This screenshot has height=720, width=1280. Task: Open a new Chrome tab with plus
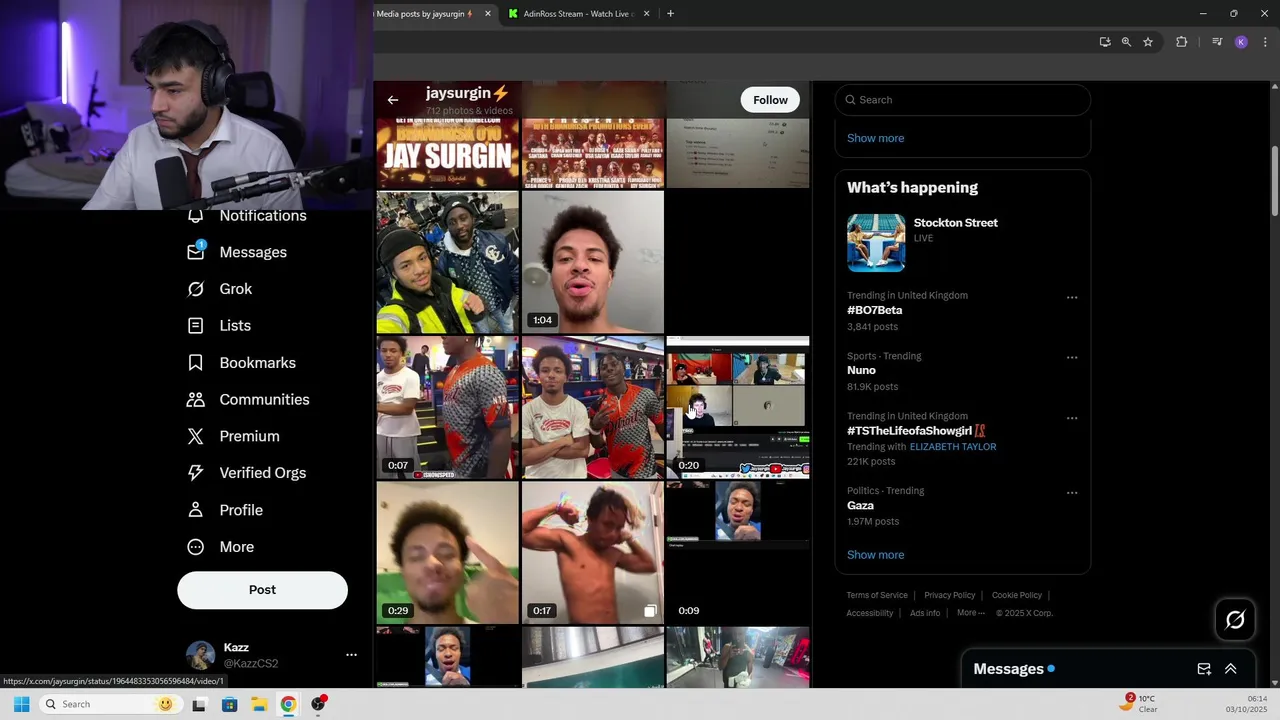click(x=670, y=14)
